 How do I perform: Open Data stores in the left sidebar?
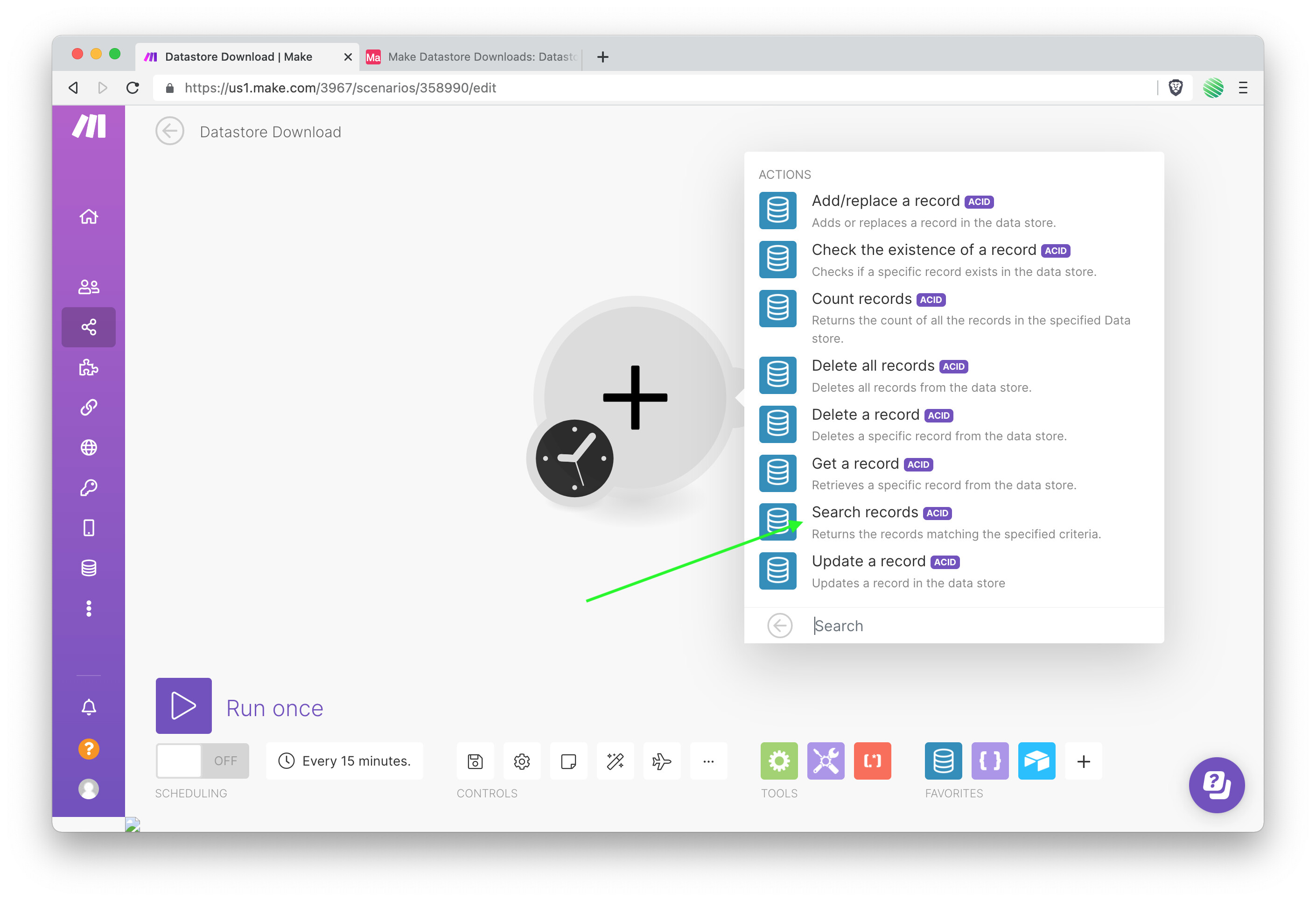tap(88, 567)
